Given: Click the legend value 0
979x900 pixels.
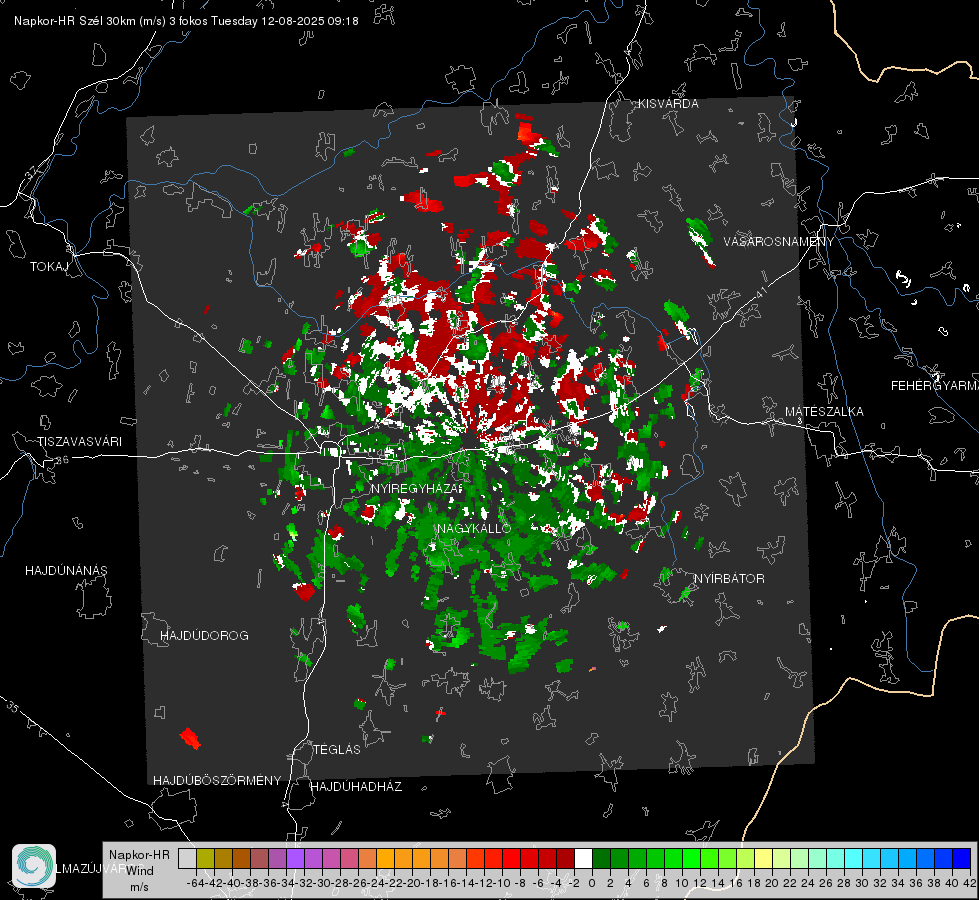Looking at the screenshot, I should [x=592, y=883].
